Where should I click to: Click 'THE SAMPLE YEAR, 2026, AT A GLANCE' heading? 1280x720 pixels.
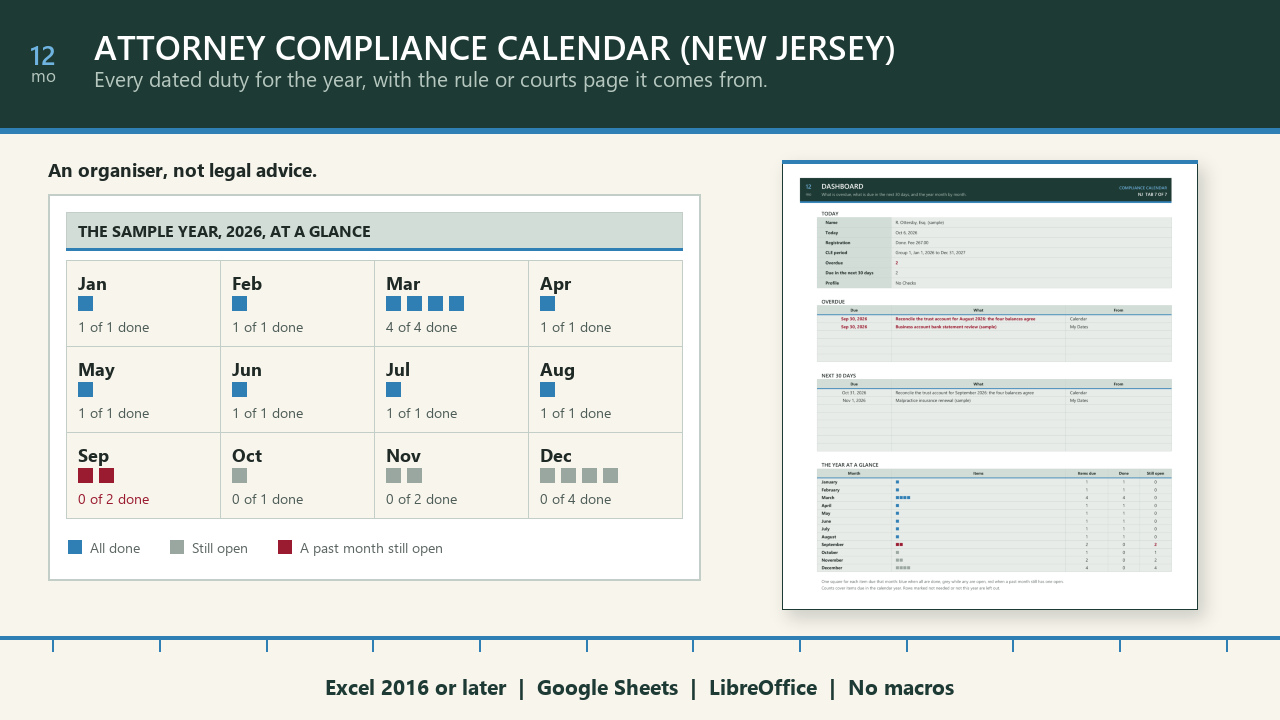pos(224,231)
